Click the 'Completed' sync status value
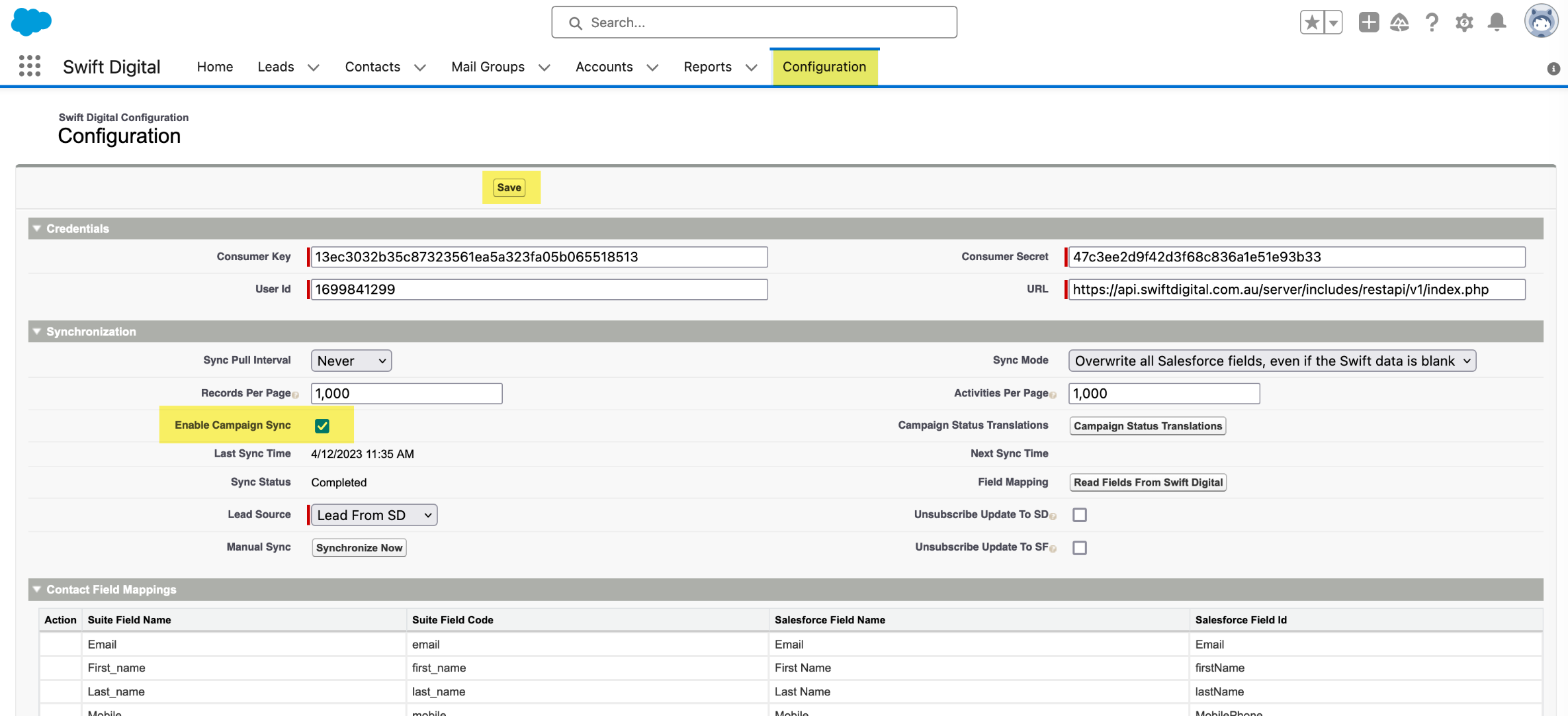 (x=339, y=482)
